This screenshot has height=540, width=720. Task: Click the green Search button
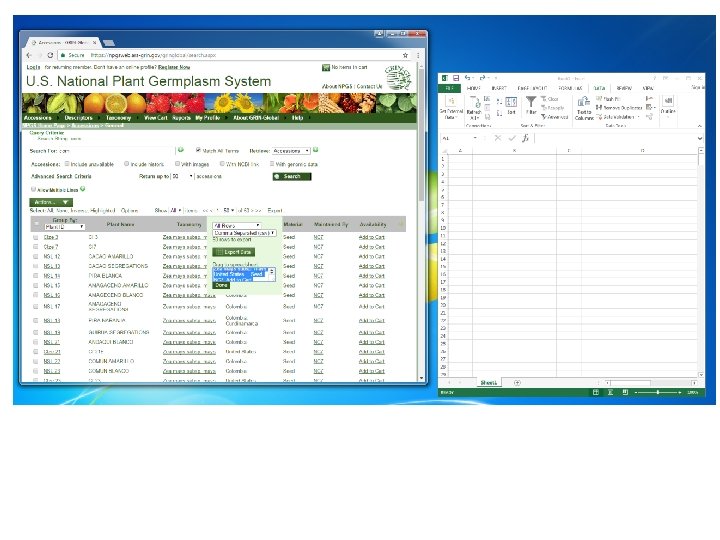[292, 176]
